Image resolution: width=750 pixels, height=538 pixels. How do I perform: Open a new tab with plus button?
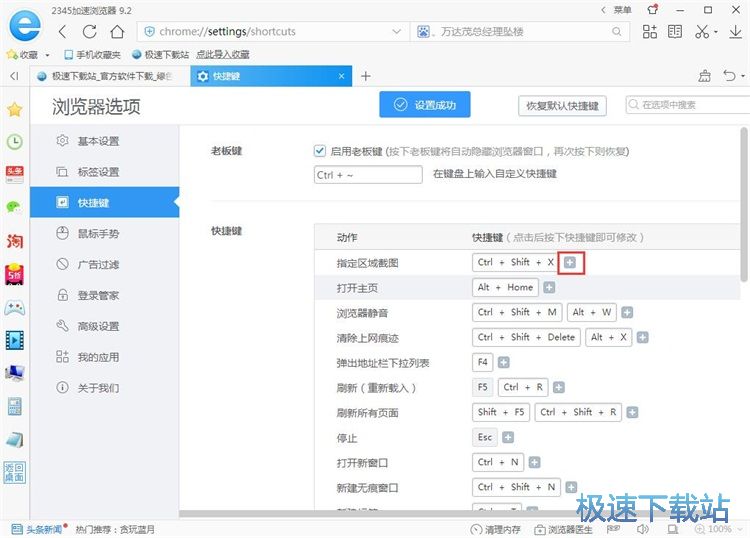pos(366,76)
